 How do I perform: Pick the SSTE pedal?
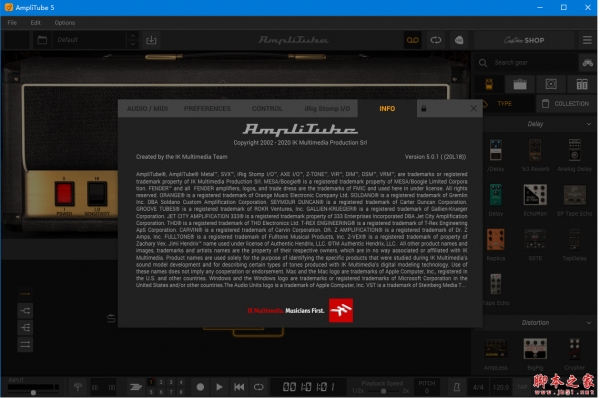tap(535, 244)
